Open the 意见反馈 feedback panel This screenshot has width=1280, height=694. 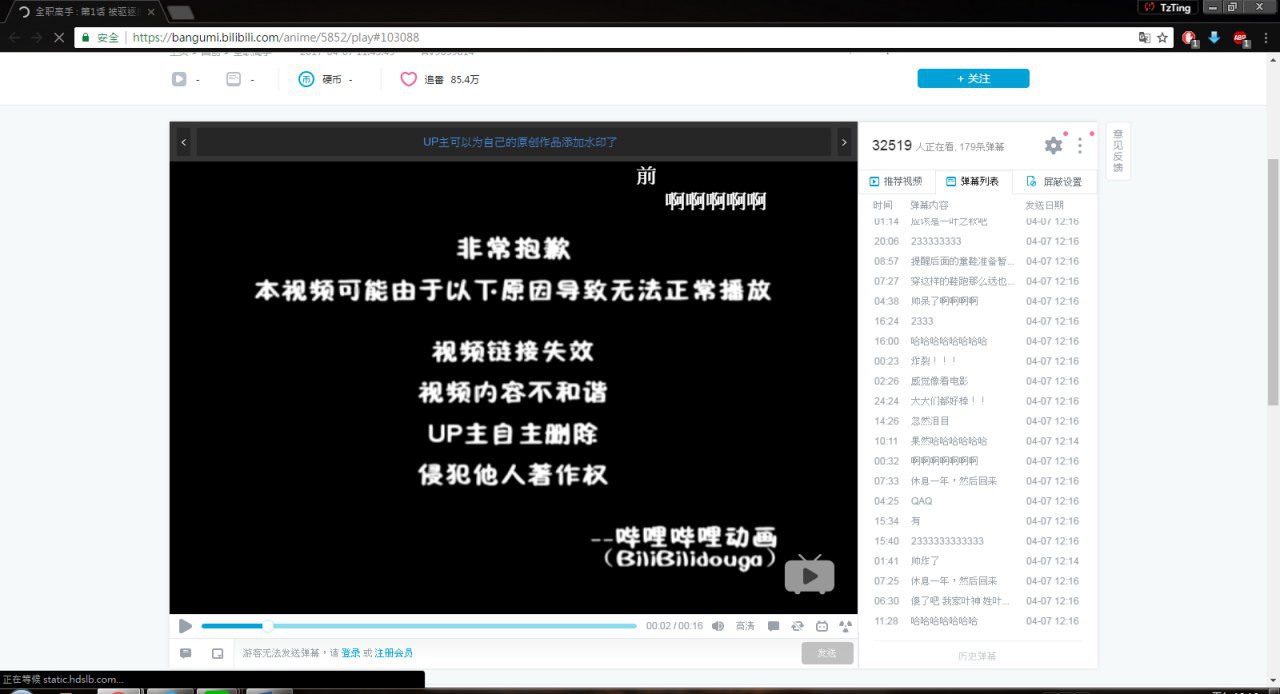(1118, 151)
